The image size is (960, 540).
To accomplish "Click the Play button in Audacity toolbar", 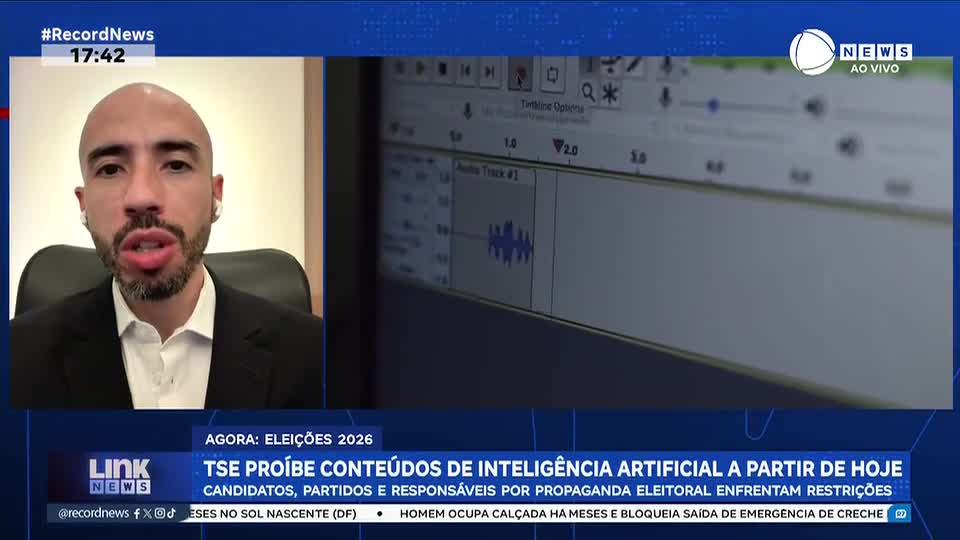I will pos(421,69).
